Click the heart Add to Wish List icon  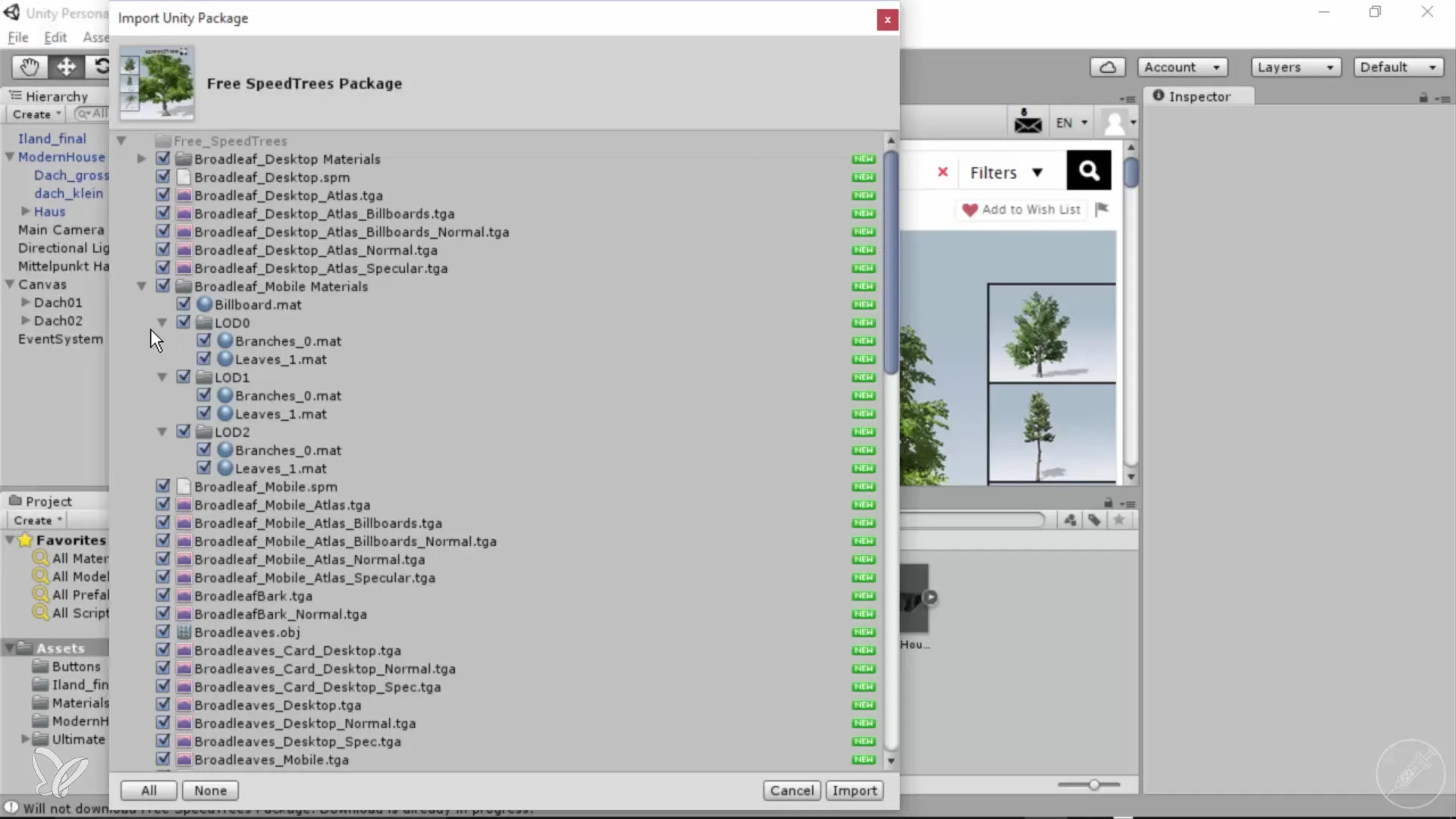(x=970, y=210)
